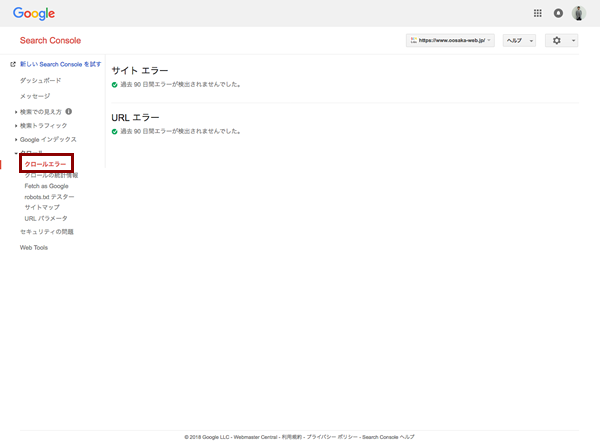Open Fetch as Google
The image size is (600, 441).
coord(46,186)
